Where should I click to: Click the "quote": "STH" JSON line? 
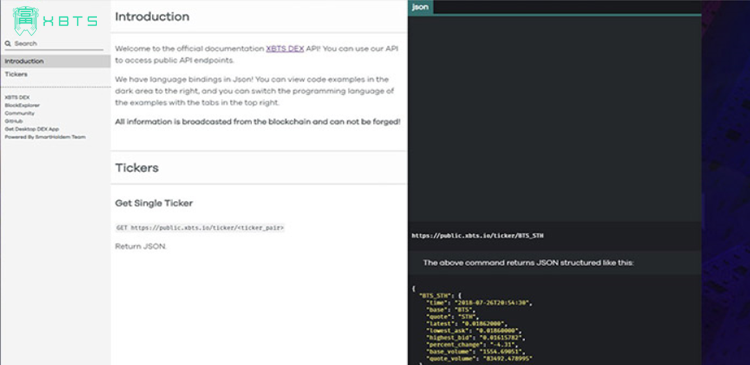[452, 317]
